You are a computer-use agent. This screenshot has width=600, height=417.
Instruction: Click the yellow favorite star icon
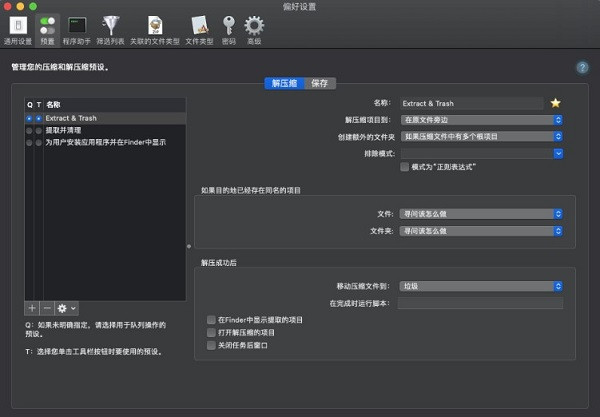point(556,103)
